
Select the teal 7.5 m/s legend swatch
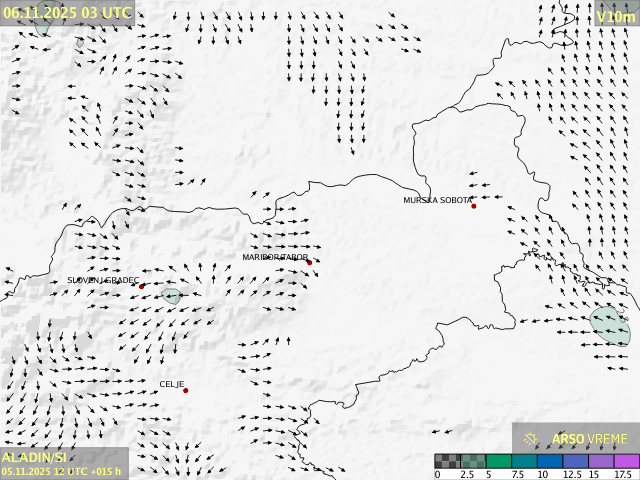coord(526,461)
